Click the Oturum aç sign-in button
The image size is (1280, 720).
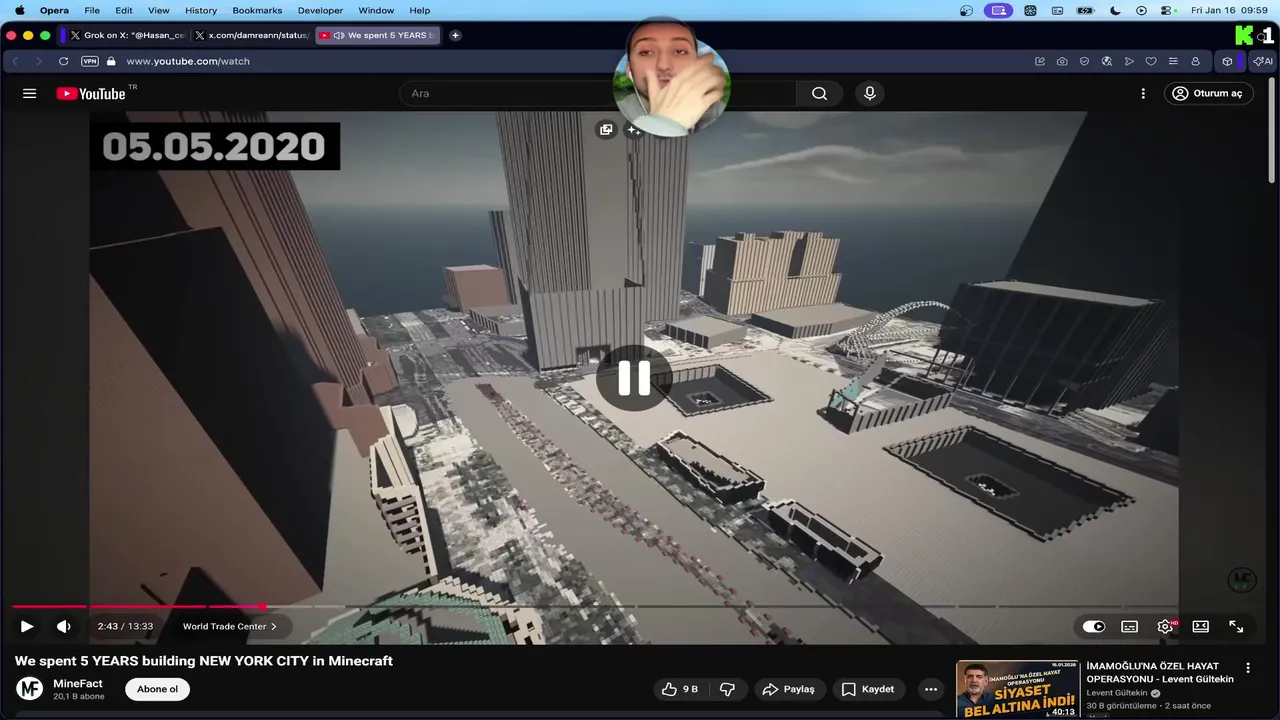click(x=1208, y=93)
